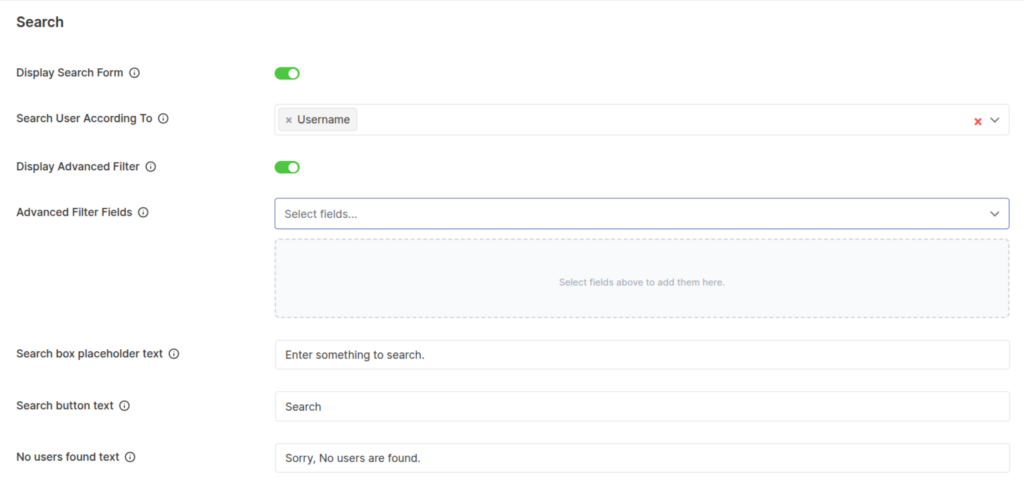Click info icon next to Advanced Filter Fields
This screenshot has height=485, width=1024.
coord(143,213)
